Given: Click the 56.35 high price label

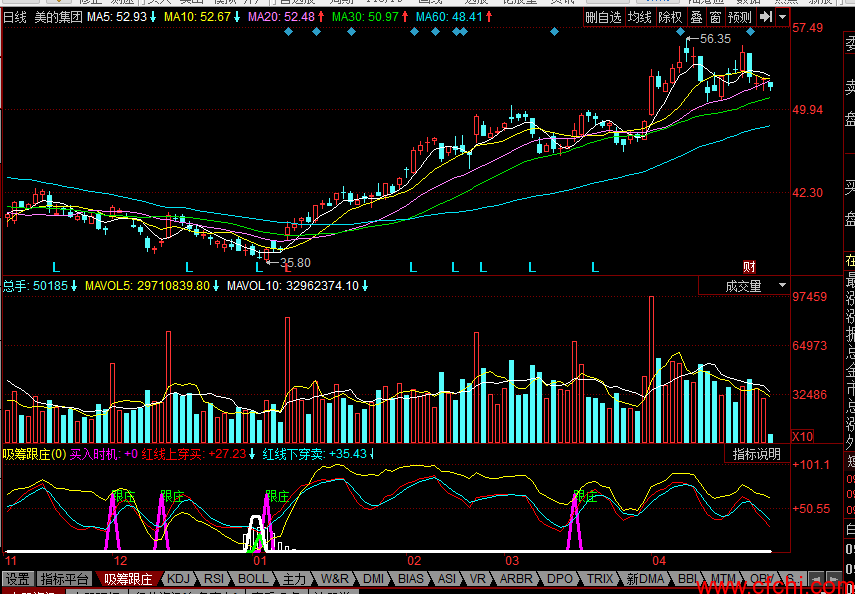Looking at the screenshot, I should [x=715, y=39].
